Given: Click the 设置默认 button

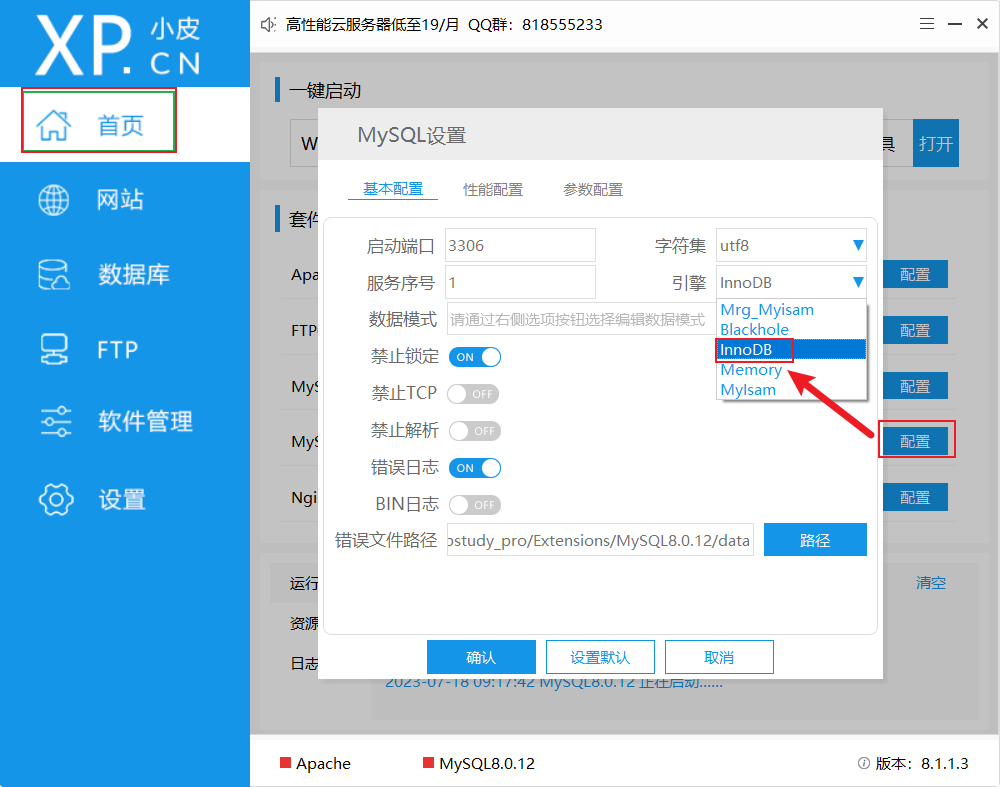Looking at the screenshot, I should [x=600, y=657].
